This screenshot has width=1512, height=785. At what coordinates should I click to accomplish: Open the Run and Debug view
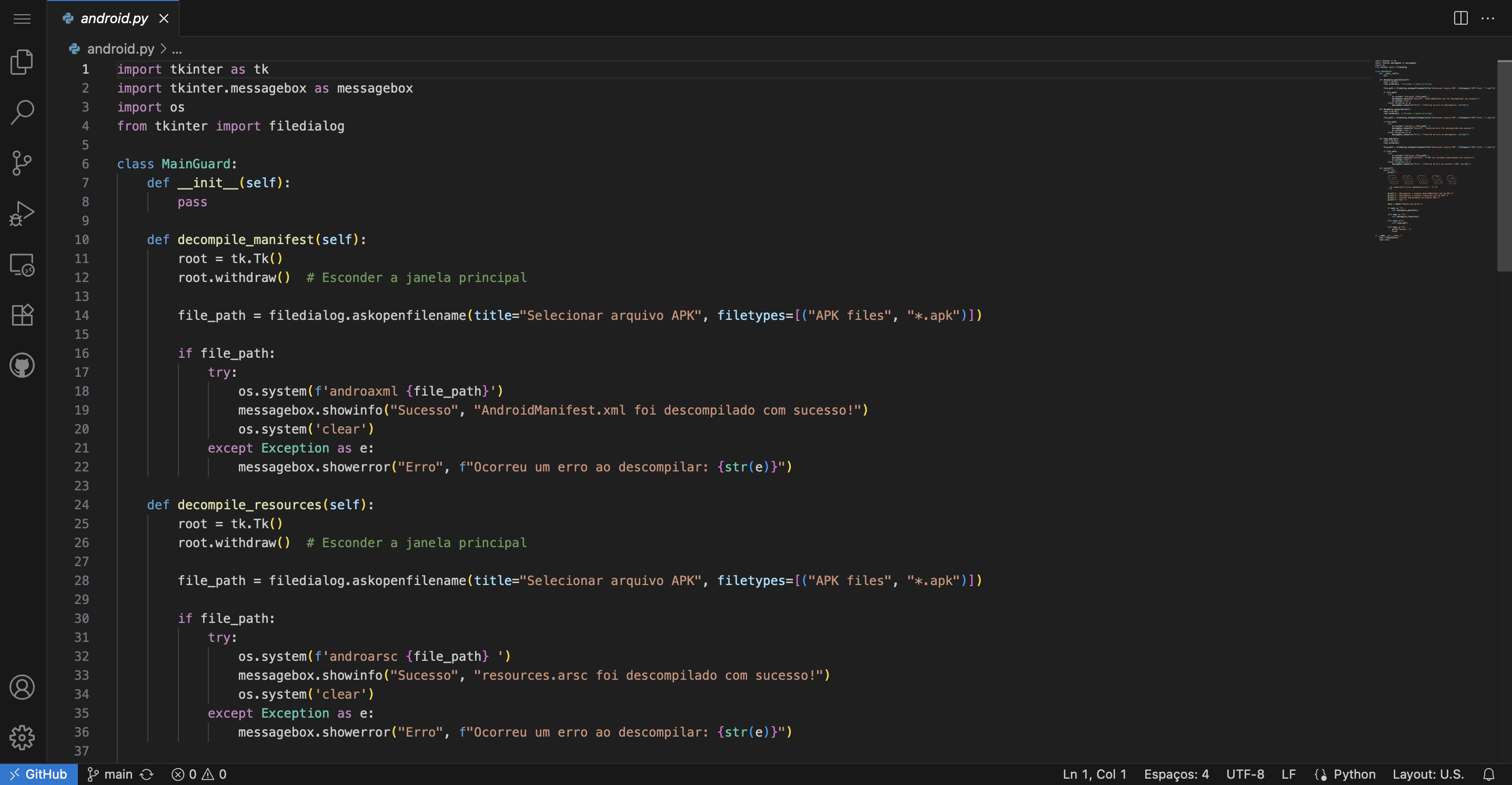22,214
